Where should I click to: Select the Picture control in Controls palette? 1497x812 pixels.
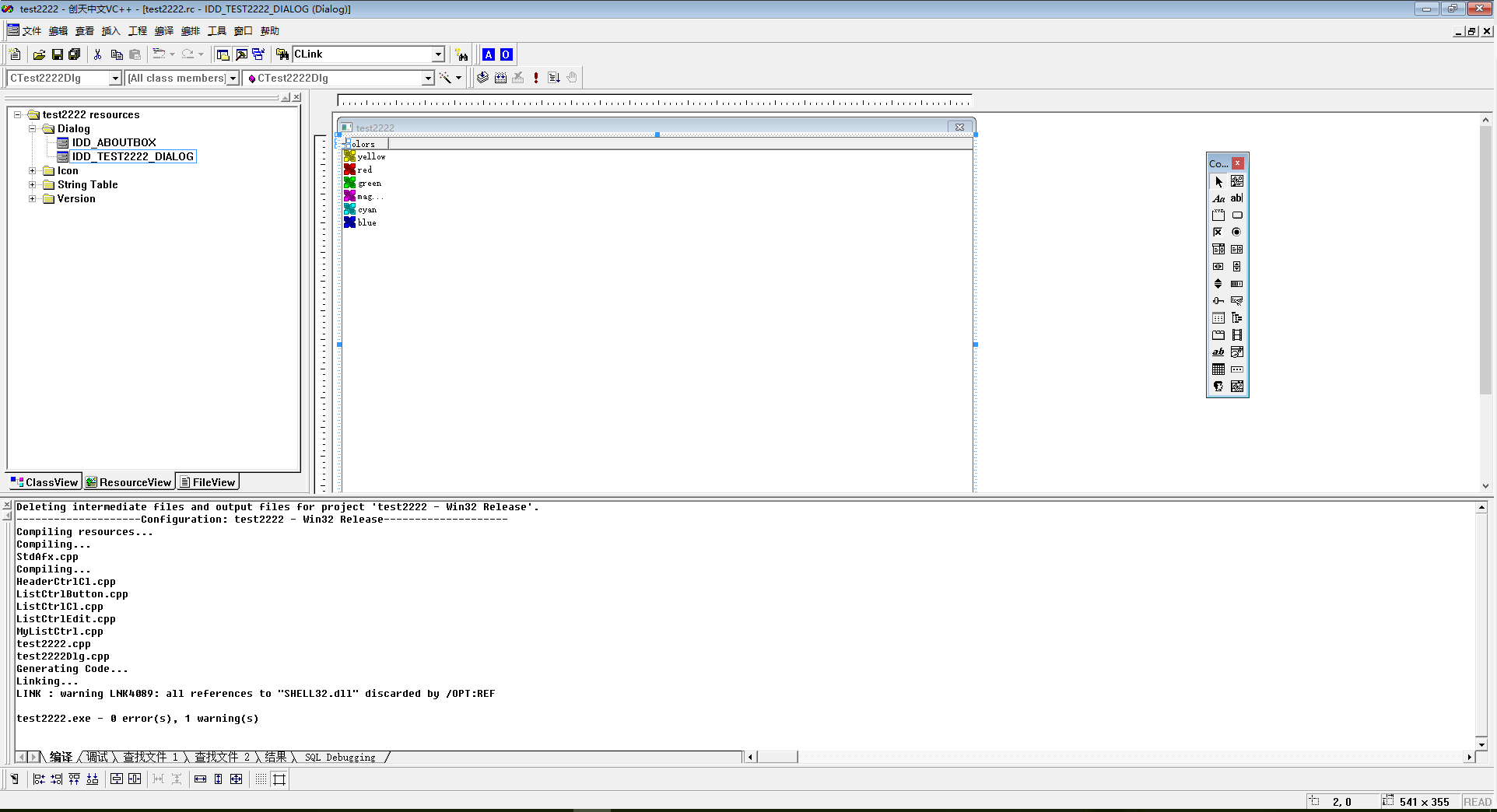click(x=1237, y=181)
